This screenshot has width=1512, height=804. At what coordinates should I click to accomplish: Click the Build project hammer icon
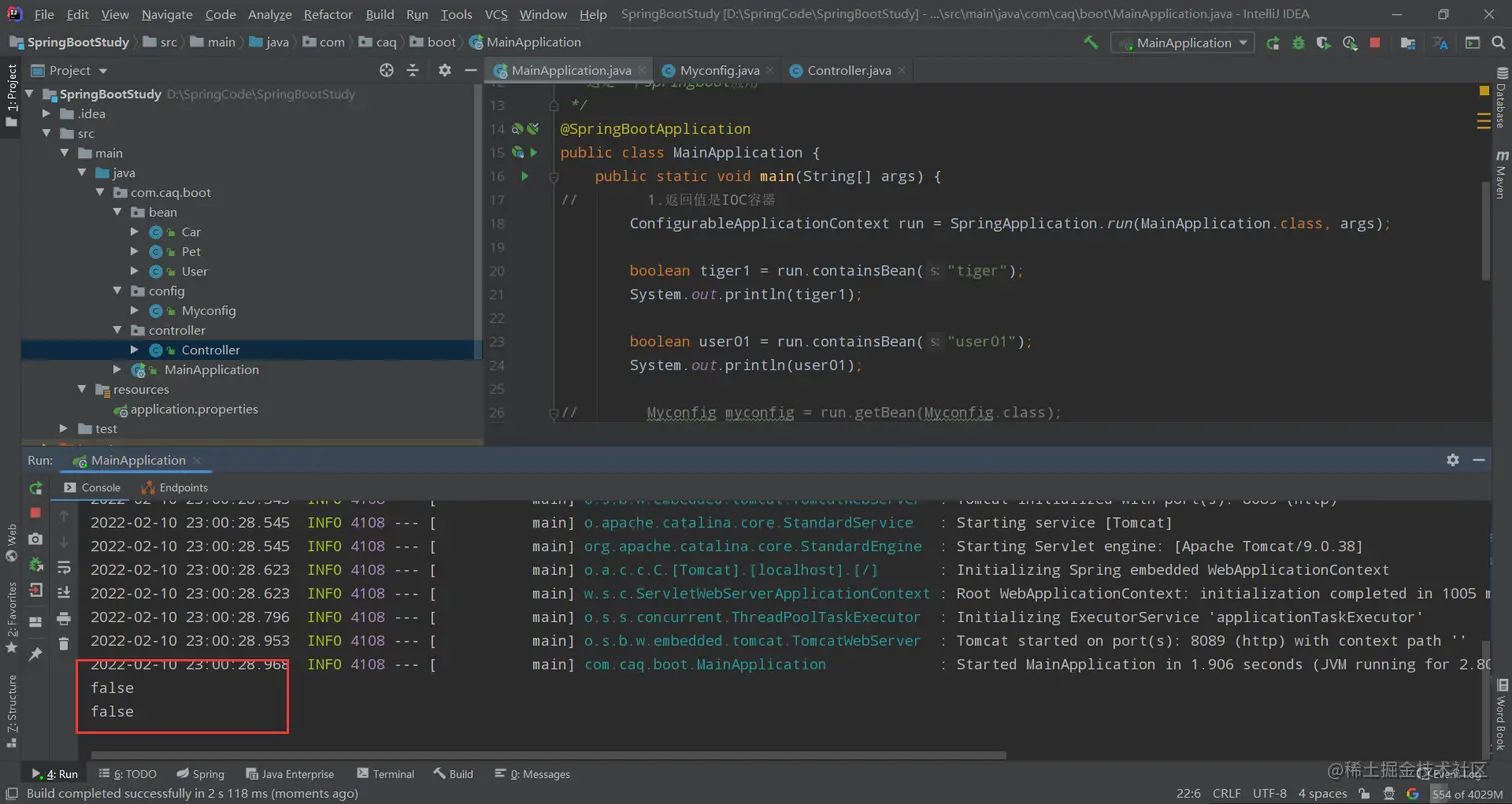coord(1091,43)
